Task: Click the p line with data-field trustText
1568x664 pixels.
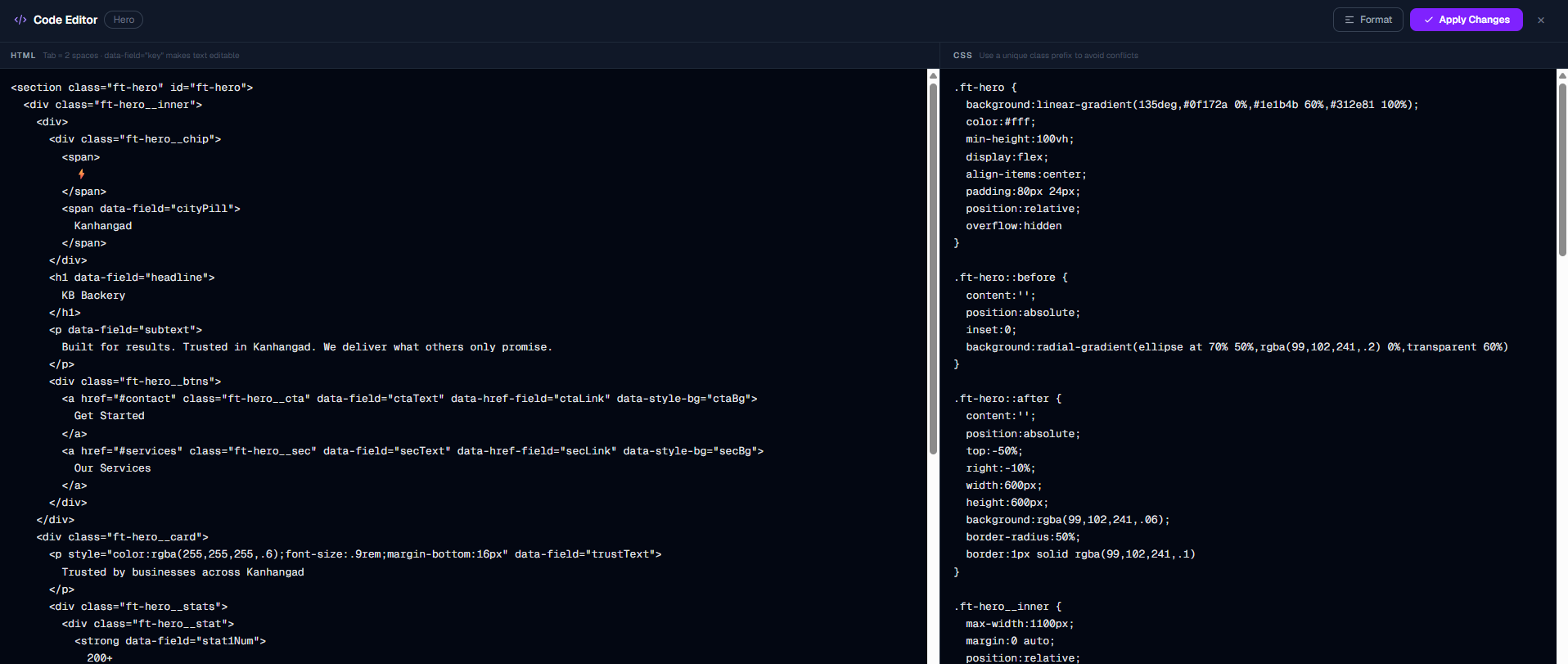Action: pyautogui.click(x=355, y=554)
